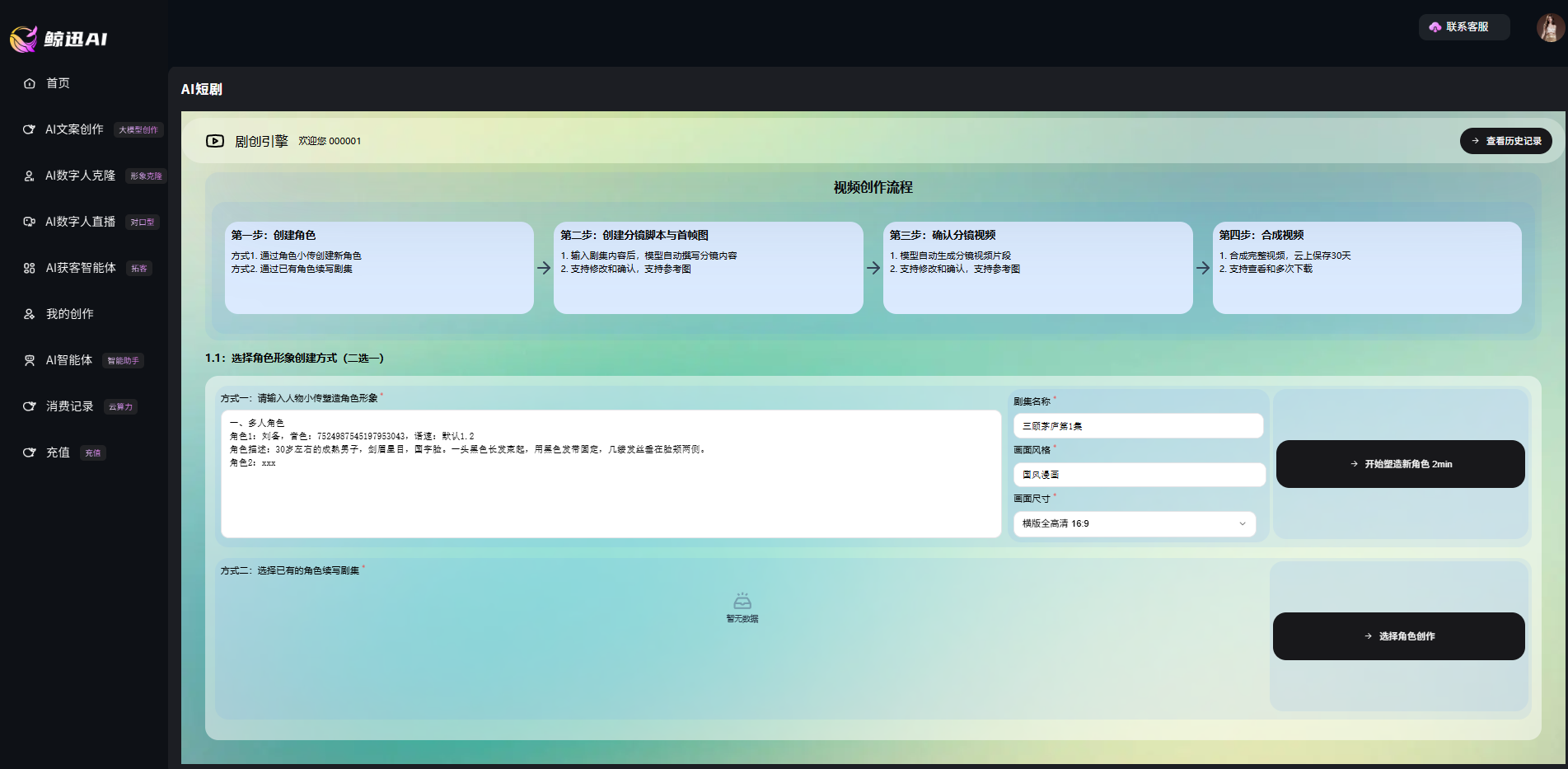Click the 选择角色创作 button
This screenshot has width=1568, height=769.
1398,636
